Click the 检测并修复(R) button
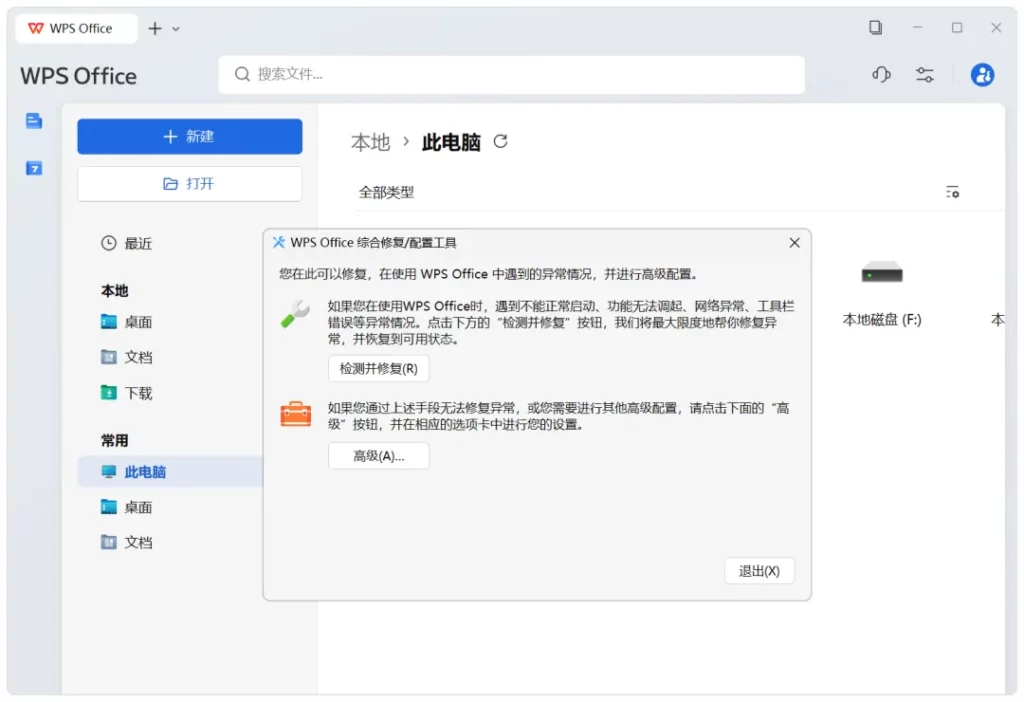This screenshot has height=702, width=1024. tap(378, 368)
